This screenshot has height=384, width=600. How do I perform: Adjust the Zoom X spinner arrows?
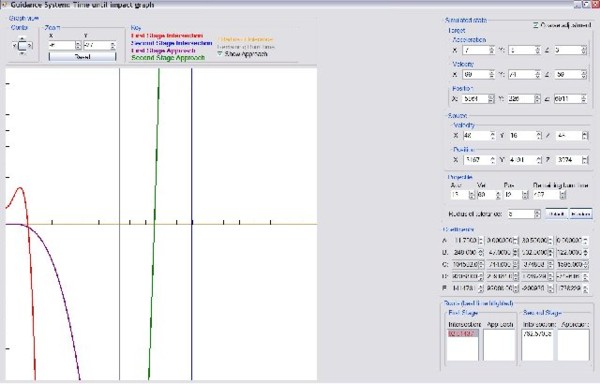click(78, 46)
